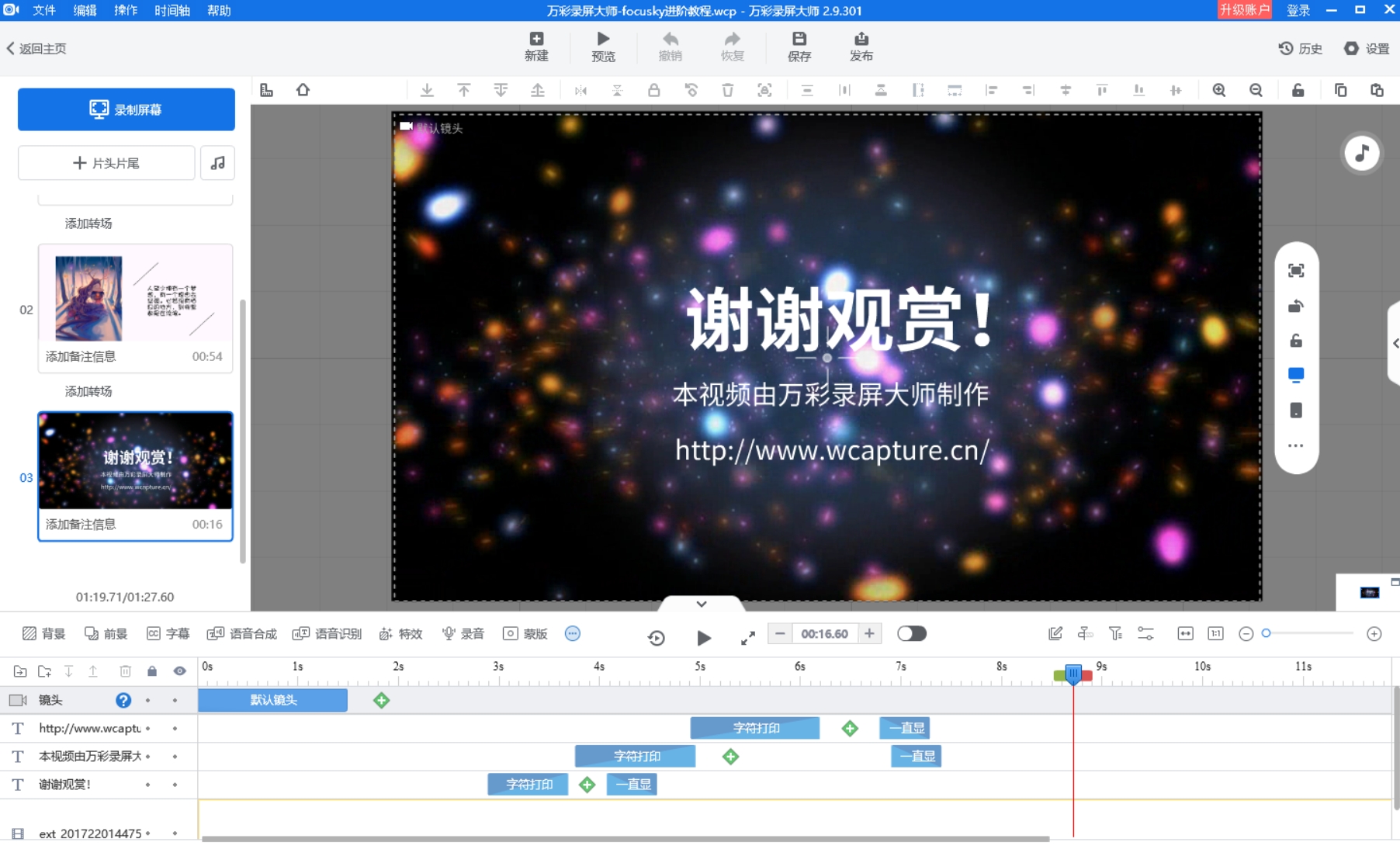Expand the collapsed right side panel arrow

(x=1395, y=343)
